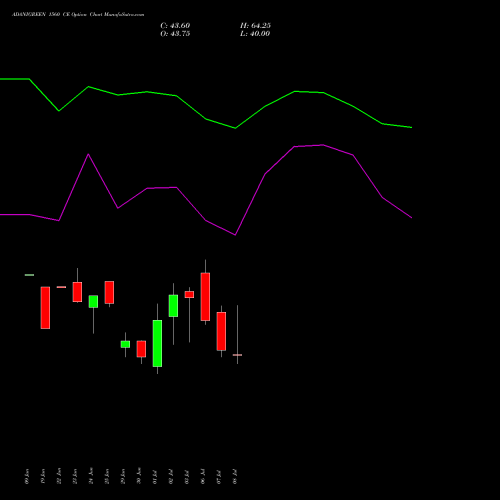The image size is (500, 500).
Task: Click the red candle above 25 Jun
Action: coord(109,292)
